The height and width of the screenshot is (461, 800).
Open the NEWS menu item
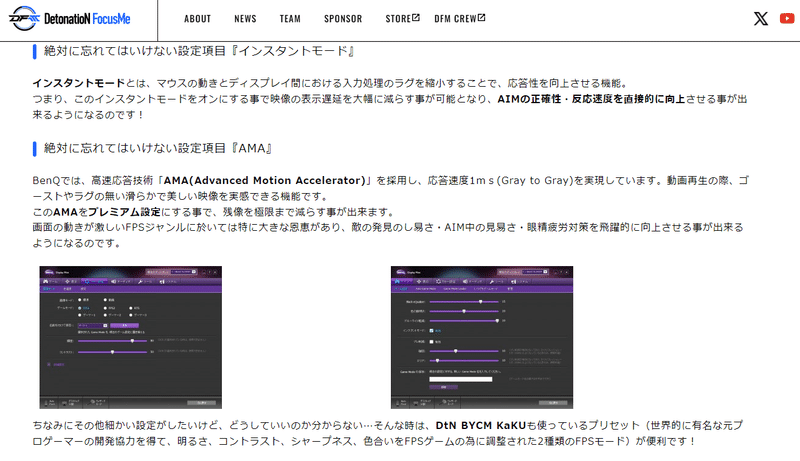click(x=245, y=19)
